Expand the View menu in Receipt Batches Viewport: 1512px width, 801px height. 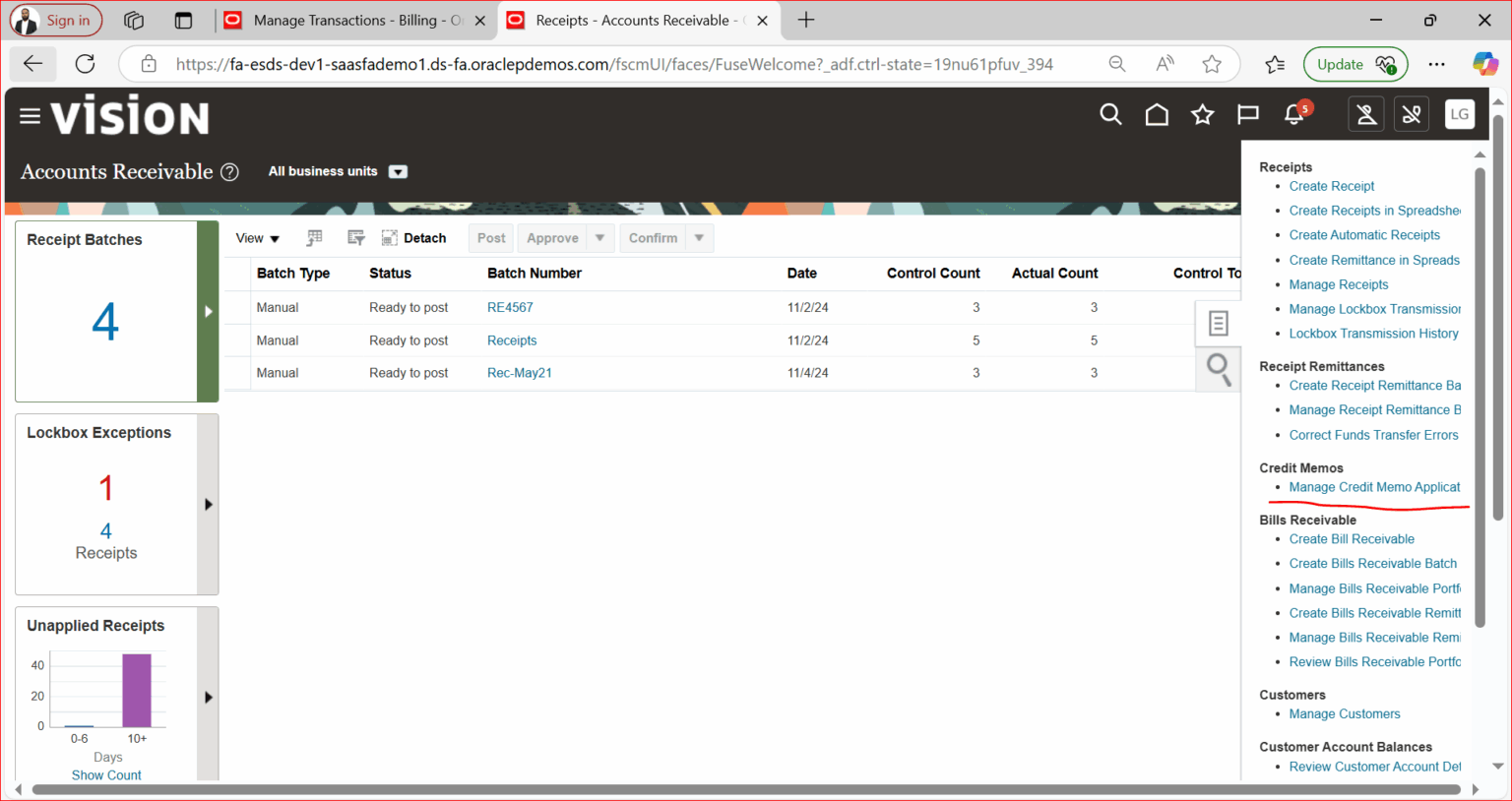click(x=256, y=237)
